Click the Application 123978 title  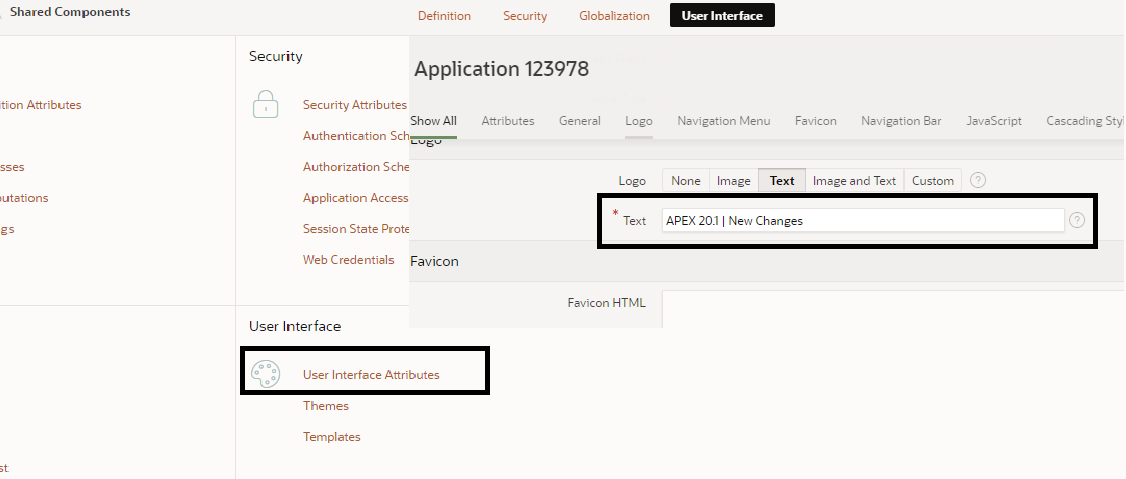501,69
